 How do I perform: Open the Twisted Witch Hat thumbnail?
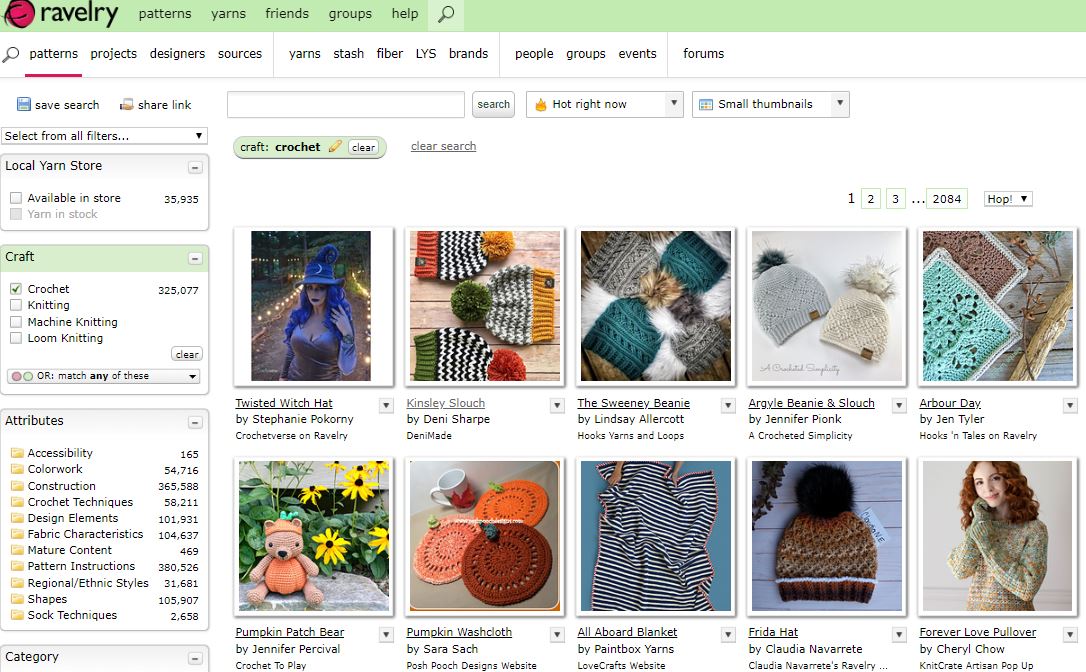311,306
